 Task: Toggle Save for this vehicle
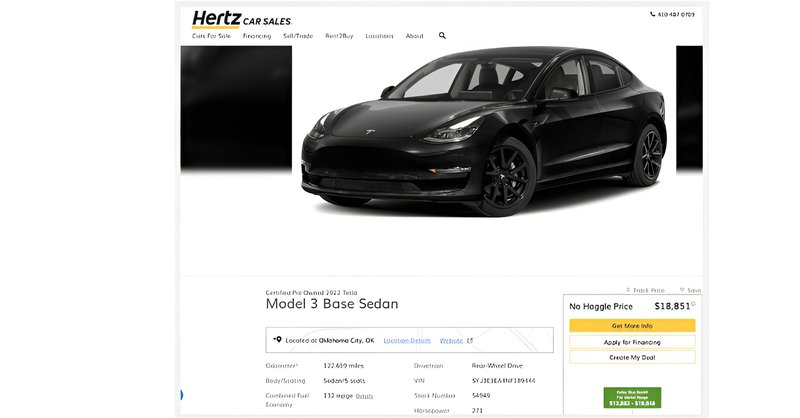690,290
